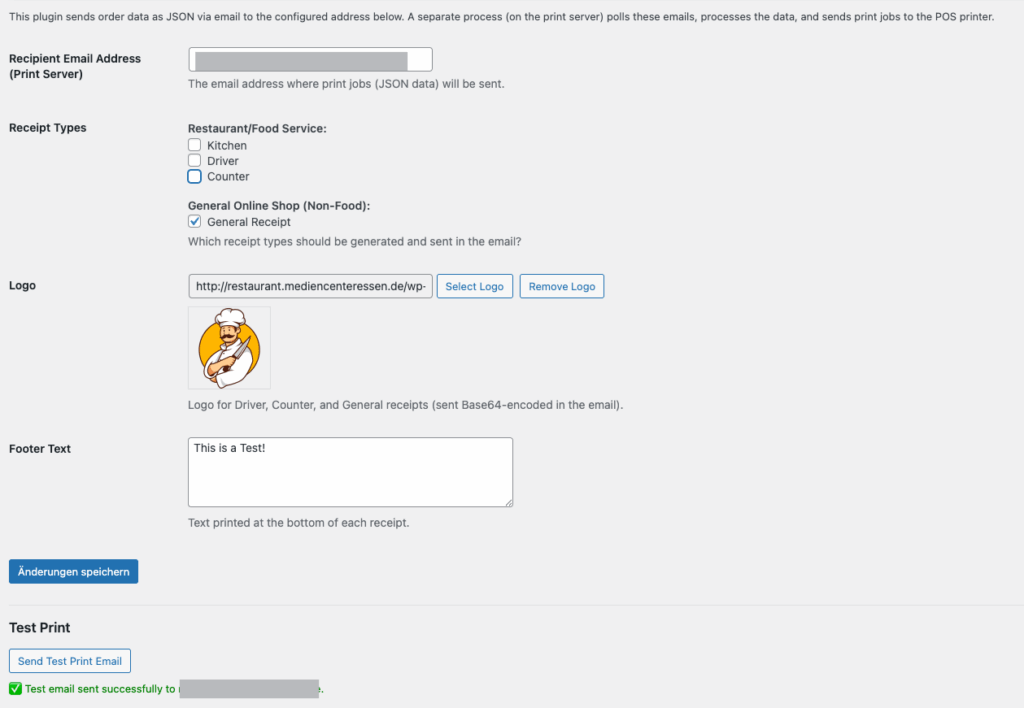Click the 'General Receipt' label text
This screenshot has height=708, width=1024.
coord(249,222)
